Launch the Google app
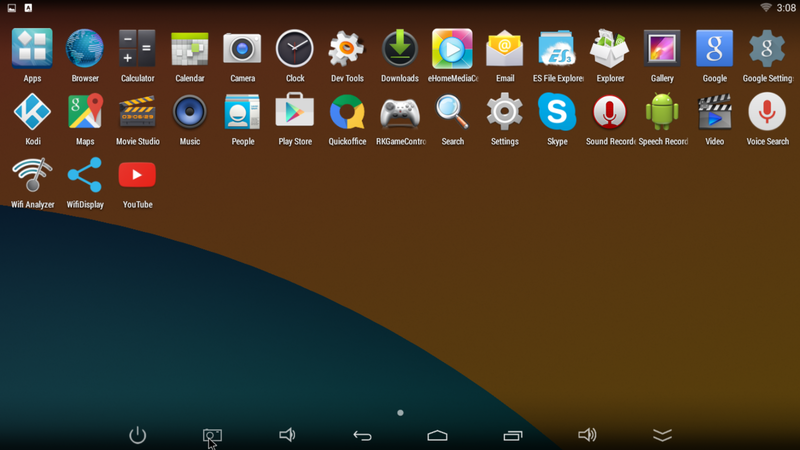 pyautogui.click(x=715, y=49)
